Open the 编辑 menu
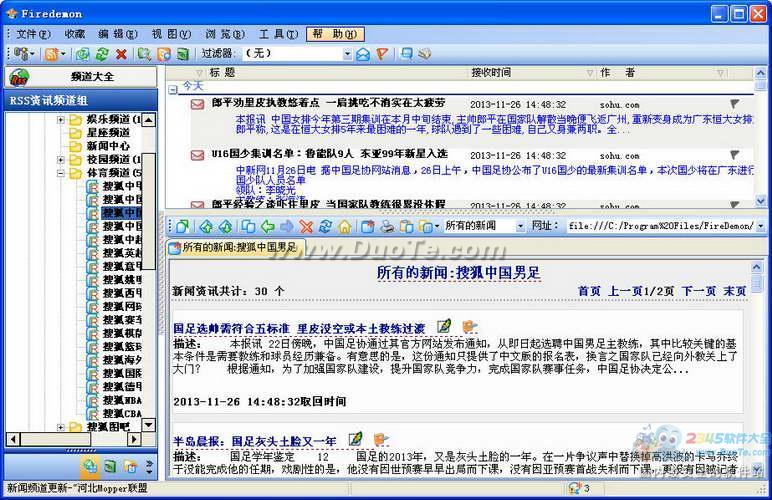Image resolution: width=772 pixels, height=500 pixels. pos(117,34)
